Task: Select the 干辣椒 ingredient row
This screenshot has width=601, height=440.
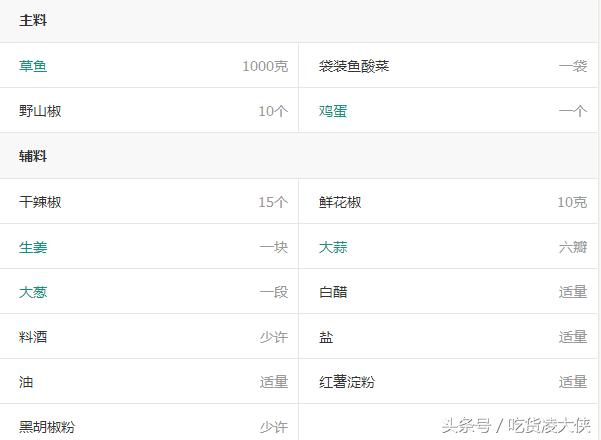Action: (x=40, y=202)
